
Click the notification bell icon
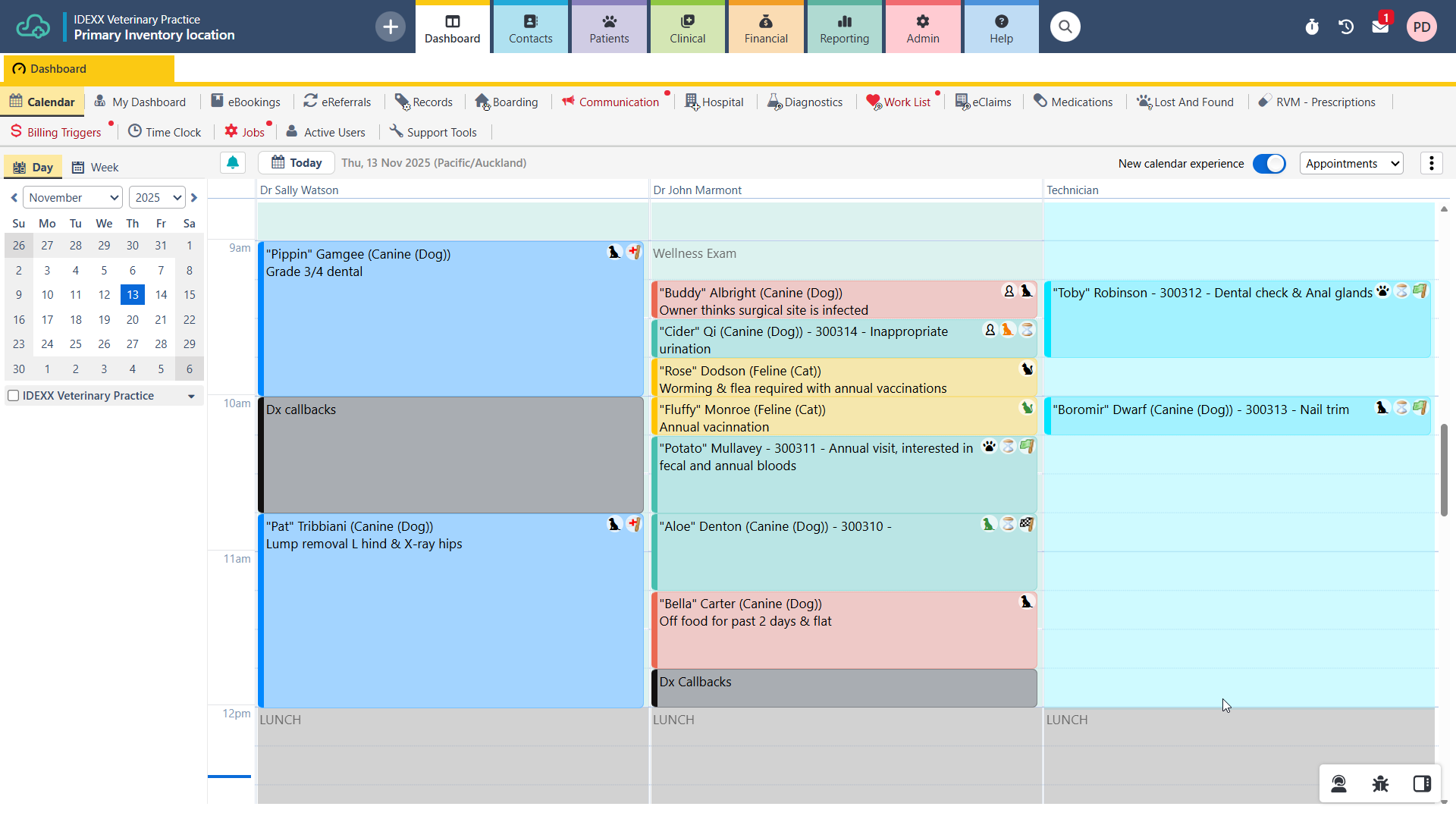coord(233,162)
